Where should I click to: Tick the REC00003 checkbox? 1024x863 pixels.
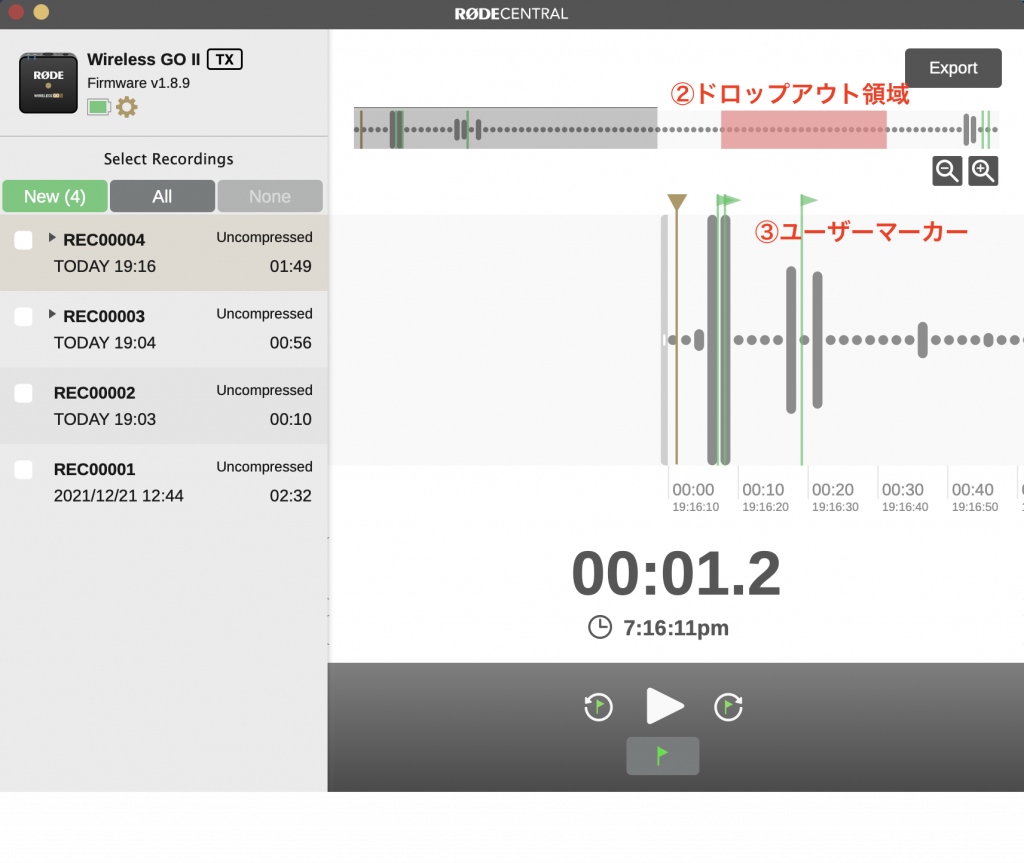point(24,317)
